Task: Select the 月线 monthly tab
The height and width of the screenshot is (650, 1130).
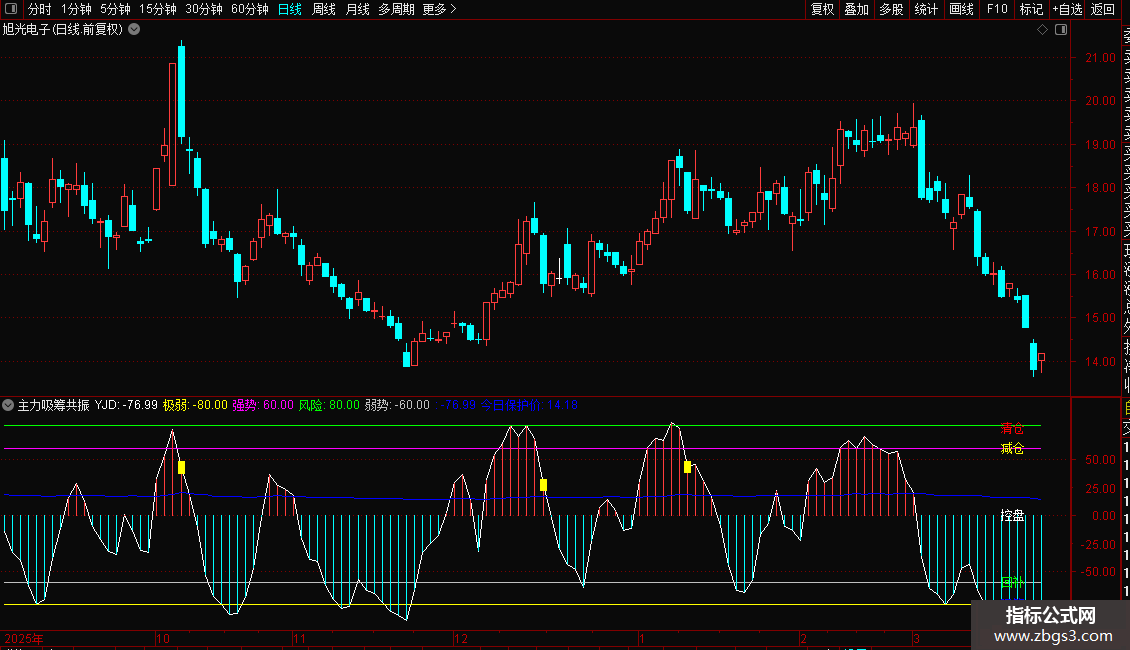Action: (357, 10)
